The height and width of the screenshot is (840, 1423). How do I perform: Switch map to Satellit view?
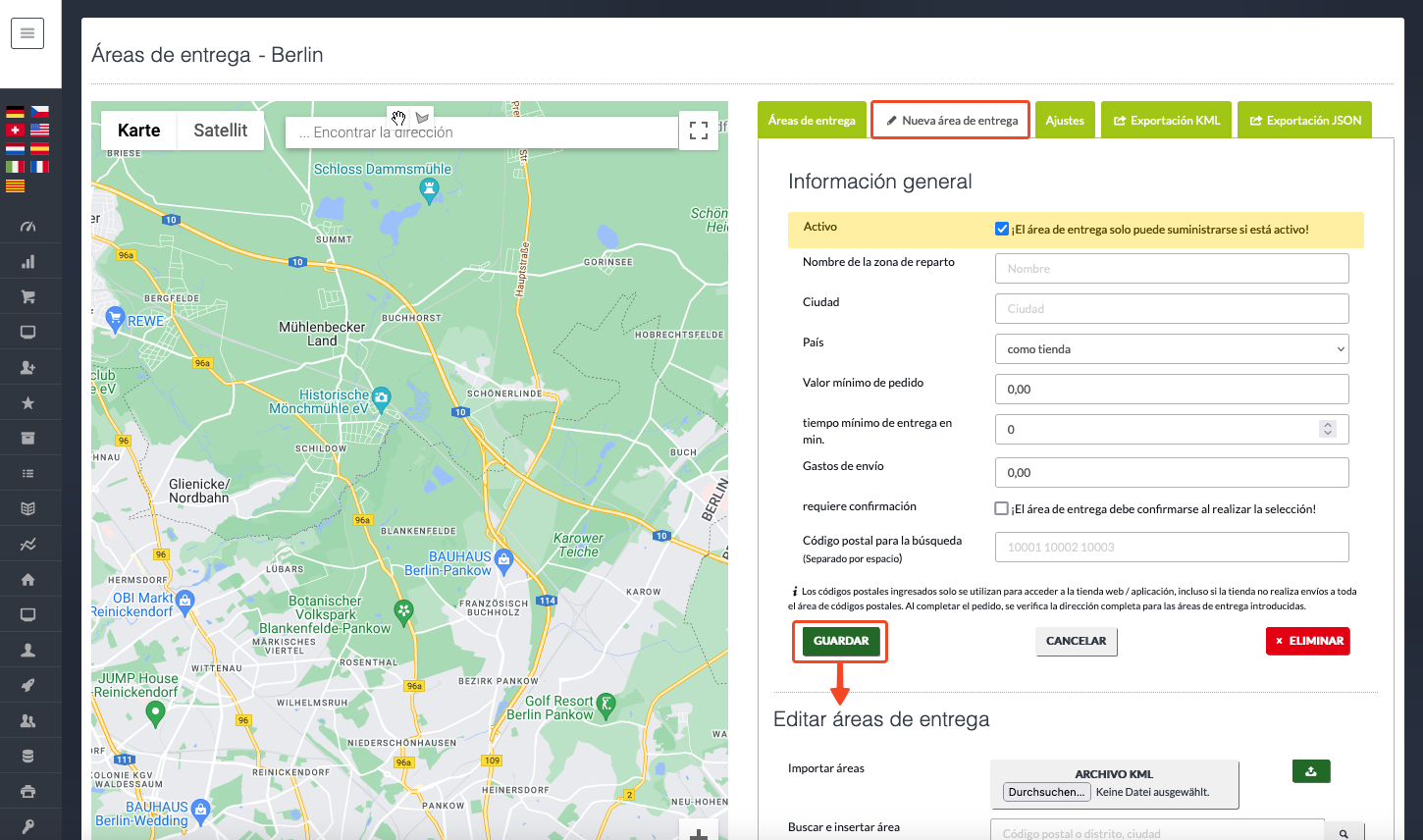[x=221, y=131]
